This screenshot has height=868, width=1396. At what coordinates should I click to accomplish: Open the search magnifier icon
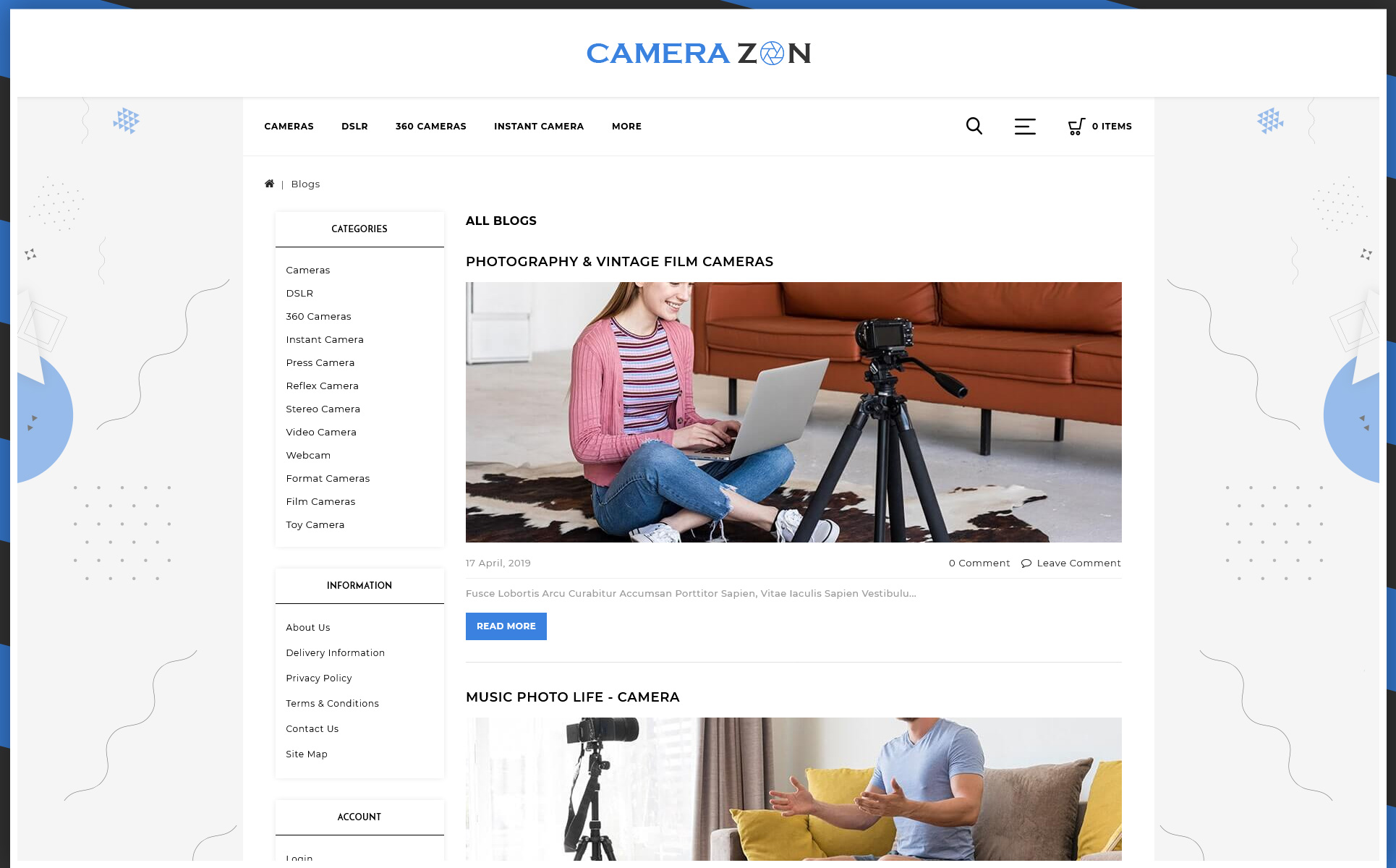coord(974,126)
